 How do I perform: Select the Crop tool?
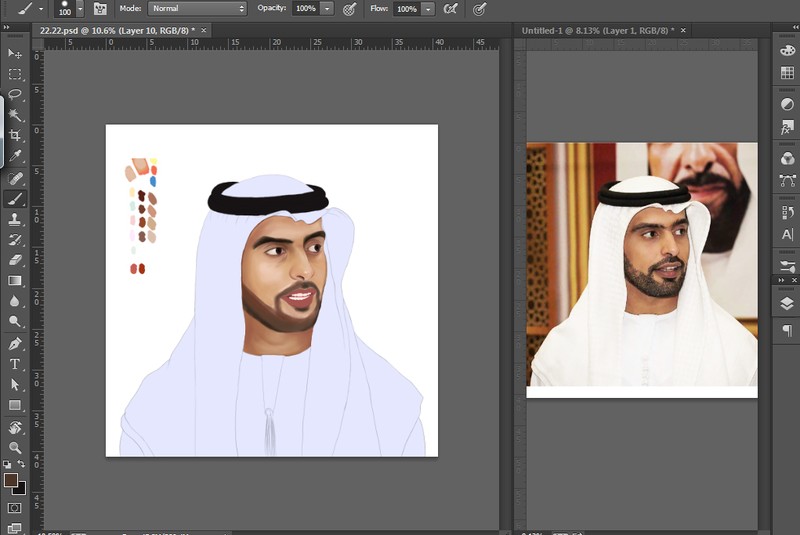click(15, 135)
